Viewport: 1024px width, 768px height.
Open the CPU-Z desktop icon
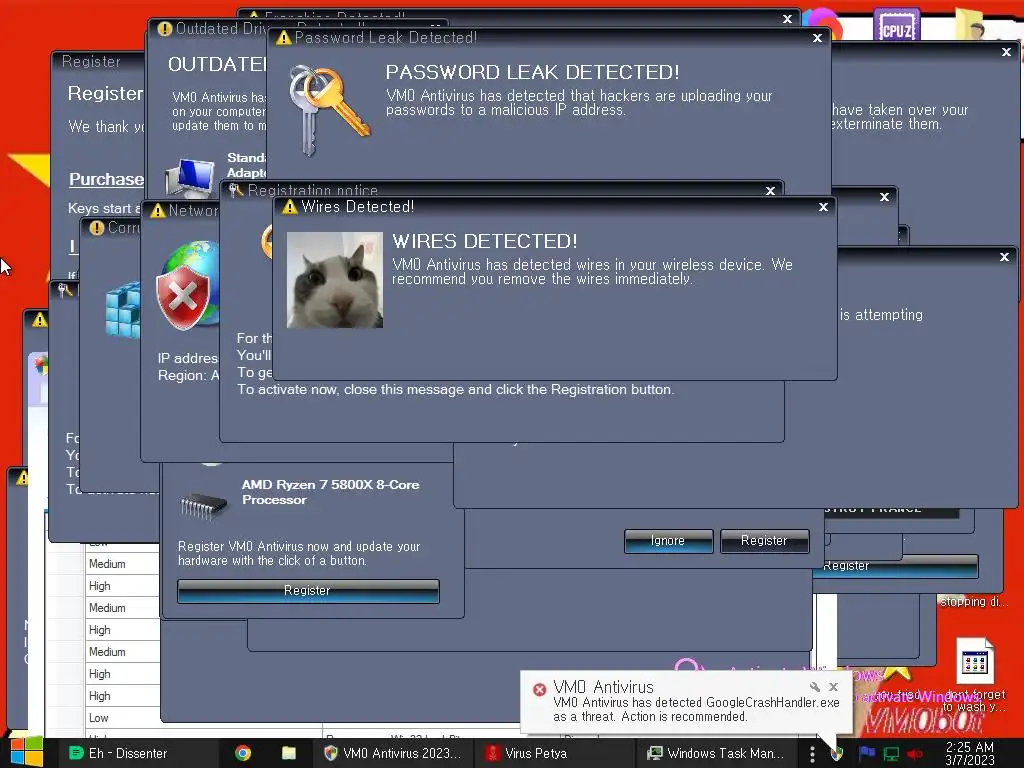(x=896, y=26)
